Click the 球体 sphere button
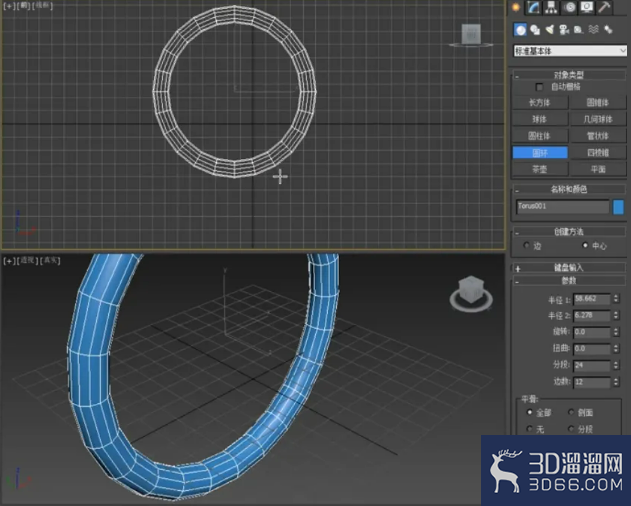This screenshot has width=631, height=506. click(x=540, y=119)
